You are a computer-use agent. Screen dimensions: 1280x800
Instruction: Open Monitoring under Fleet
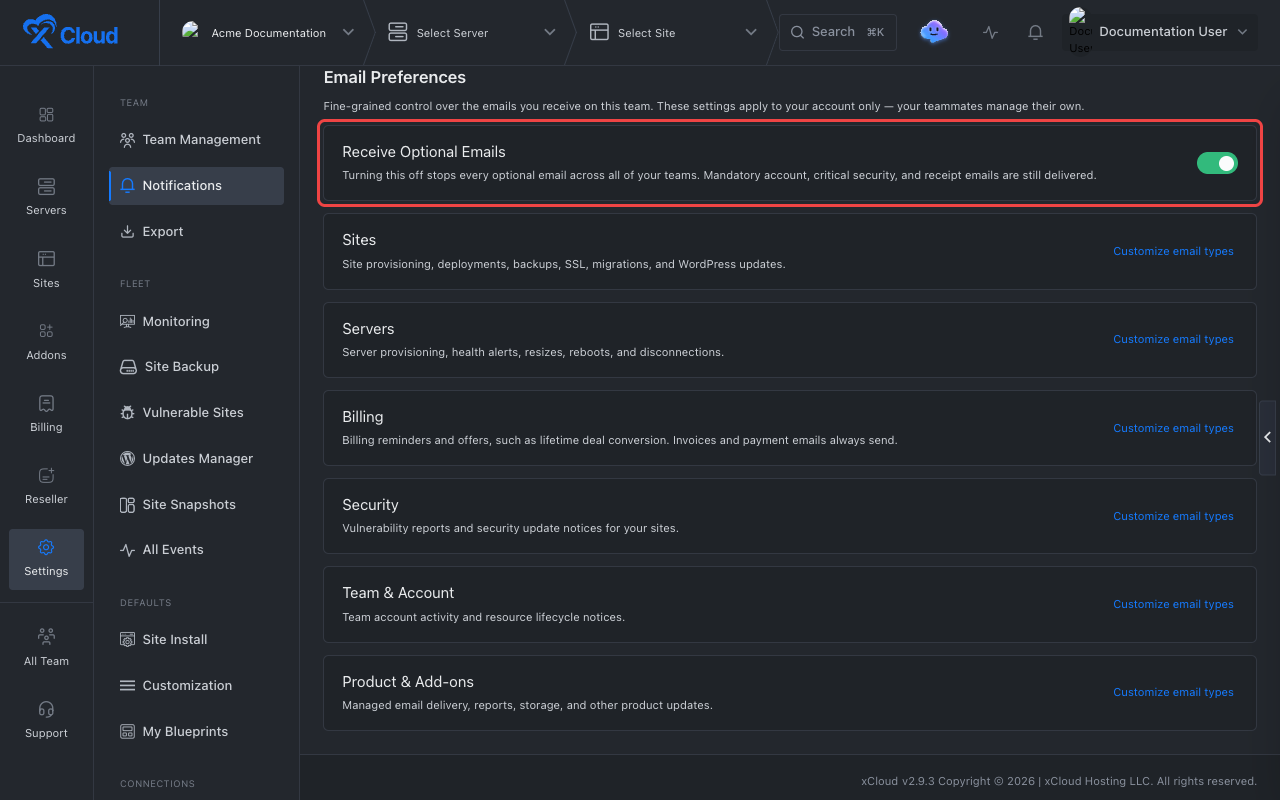point(196,321)
